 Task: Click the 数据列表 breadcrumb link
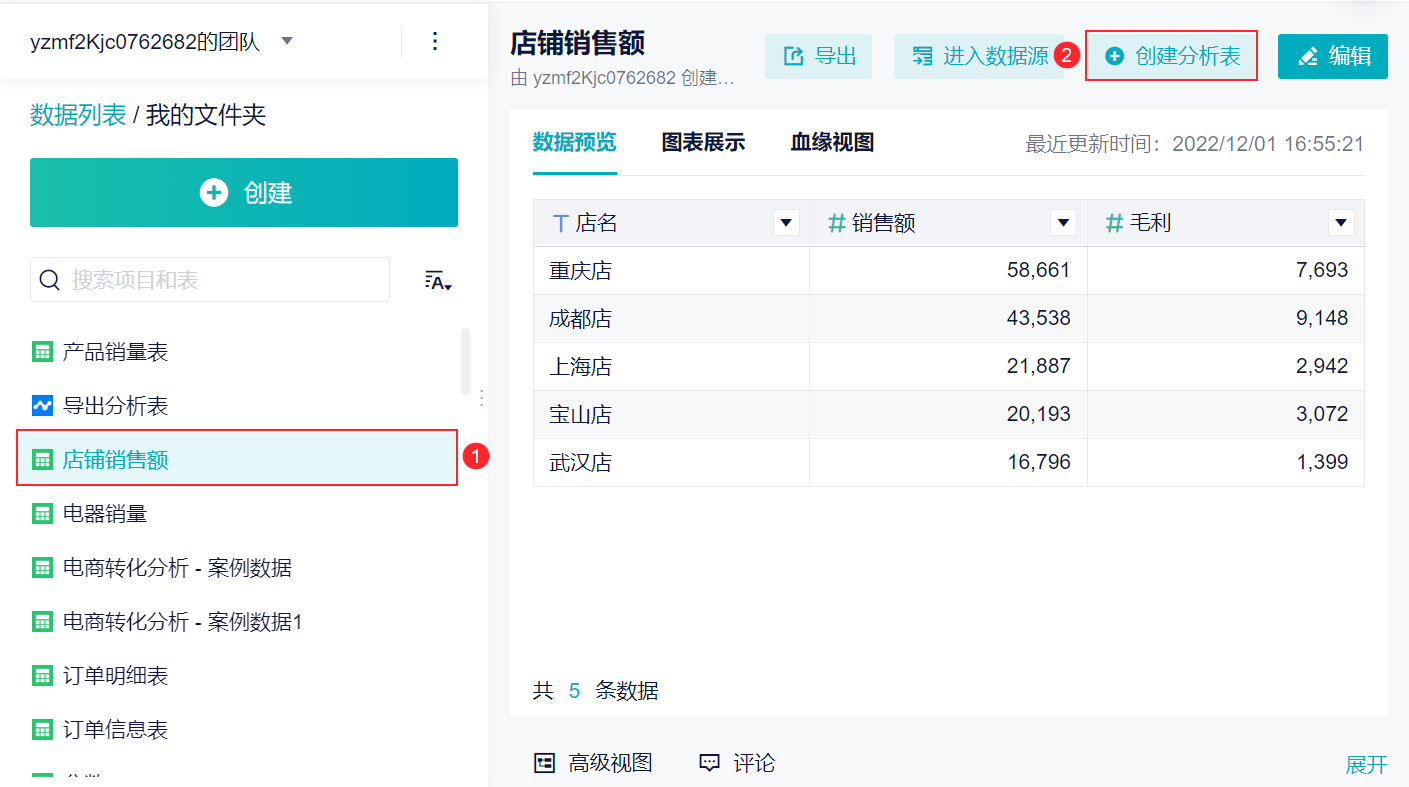pos(78,115)
